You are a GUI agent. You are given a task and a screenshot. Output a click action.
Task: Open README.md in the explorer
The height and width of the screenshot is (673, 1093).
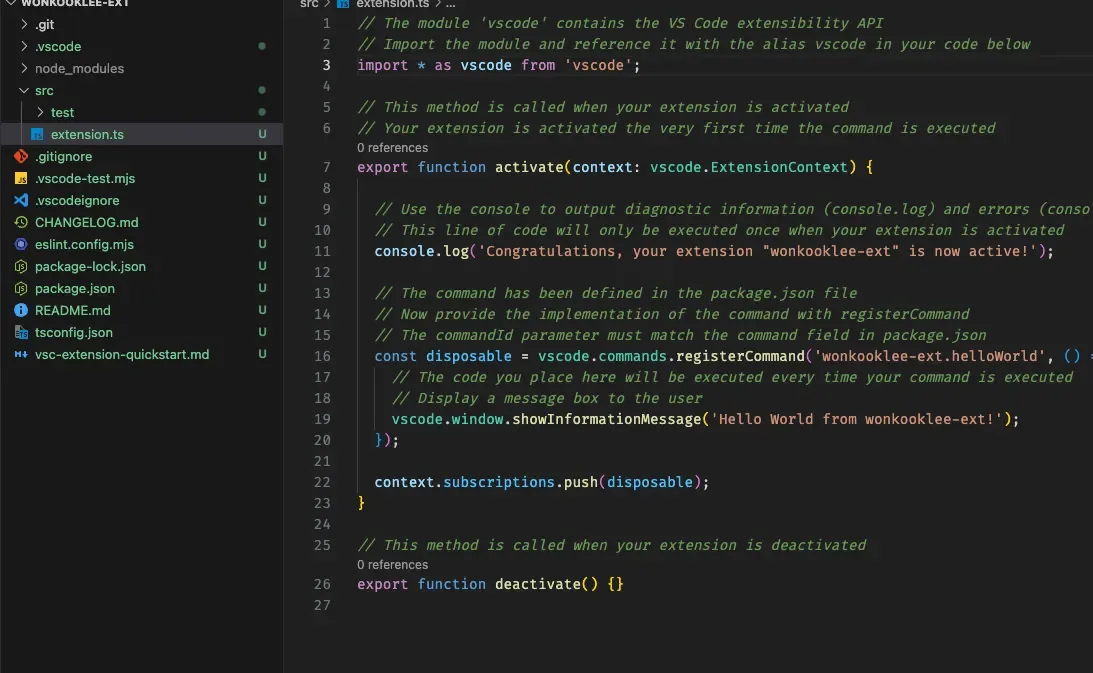click(72, 310)
